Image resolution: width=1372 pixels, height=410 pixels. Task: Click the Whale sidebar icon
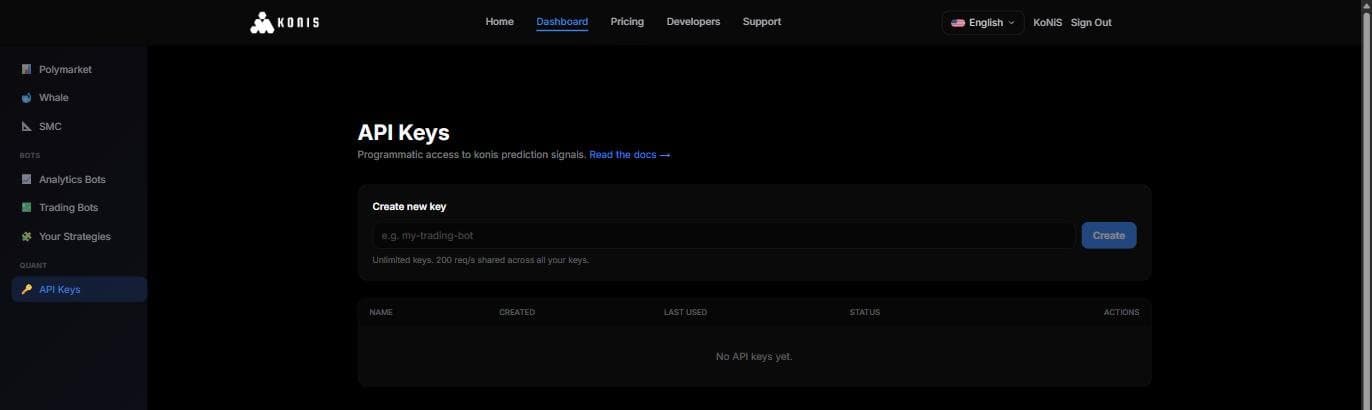pos(27,98)
